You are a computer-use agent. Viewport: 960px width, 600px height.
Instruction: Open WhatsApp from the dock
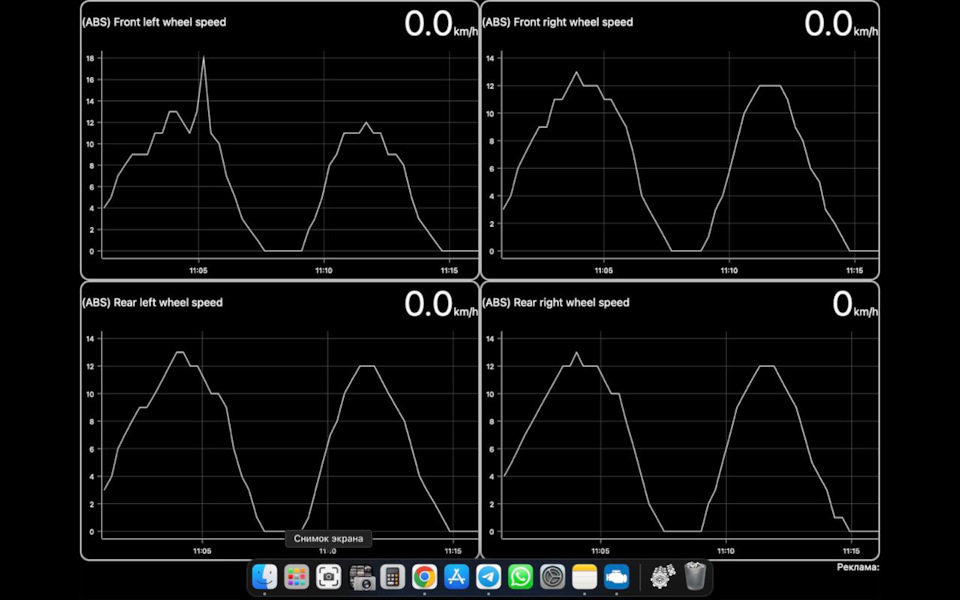pos(520,577)
